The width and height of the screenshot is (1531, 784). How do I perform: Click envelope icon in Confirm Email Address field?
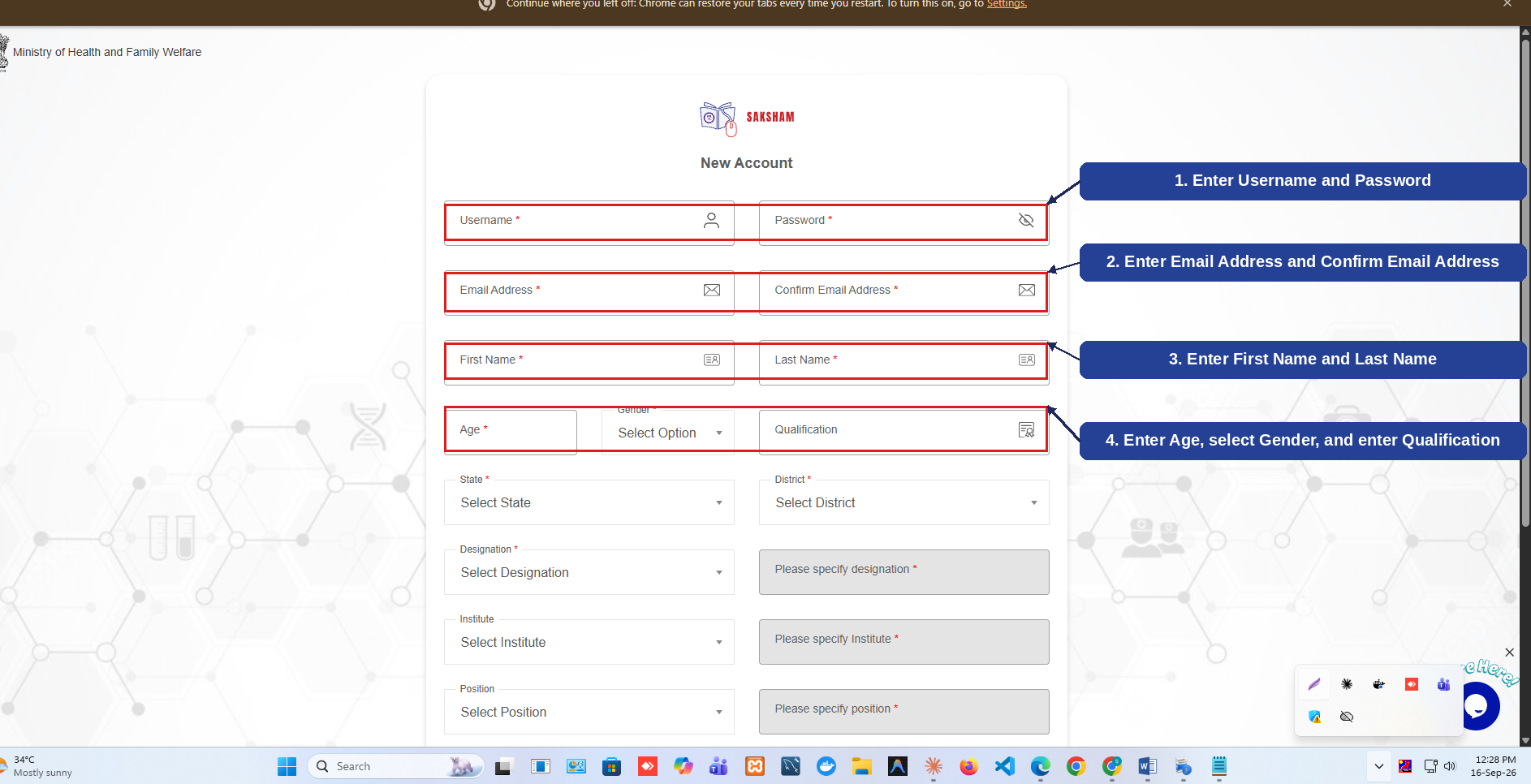coord(1027,290)
